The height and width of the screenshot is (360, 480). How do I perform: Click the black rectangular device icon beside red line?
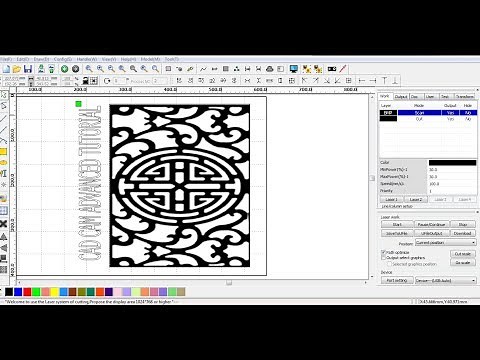(332, 69)
